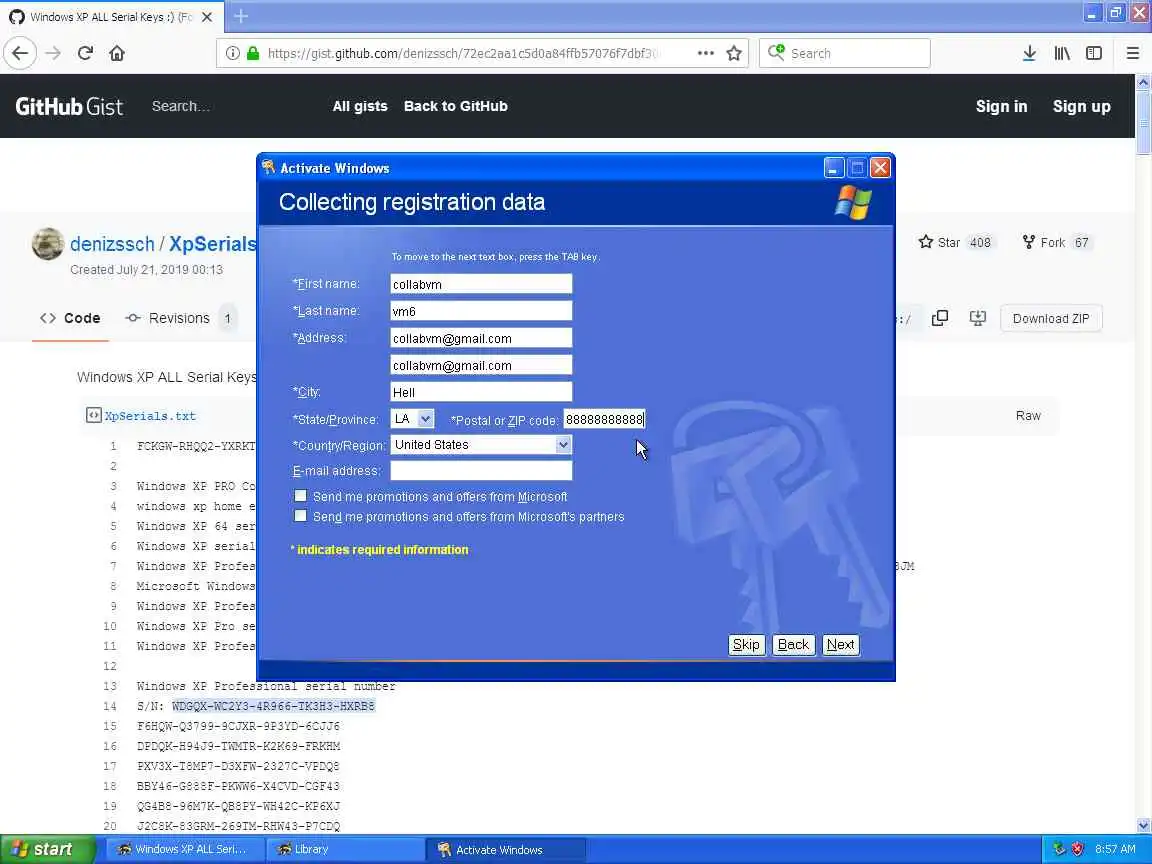1152x864 pixels.
Task: Click the Back button in dialog
Action: [x=793, y=644]
